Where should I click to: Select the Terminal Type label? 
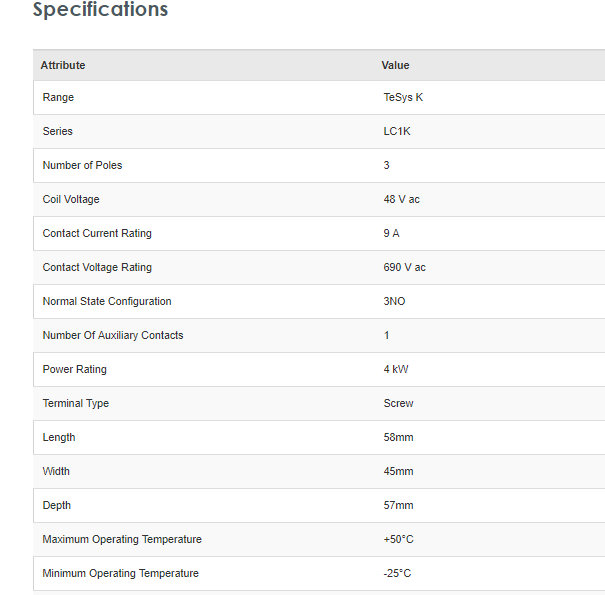[x=76, y=403]
